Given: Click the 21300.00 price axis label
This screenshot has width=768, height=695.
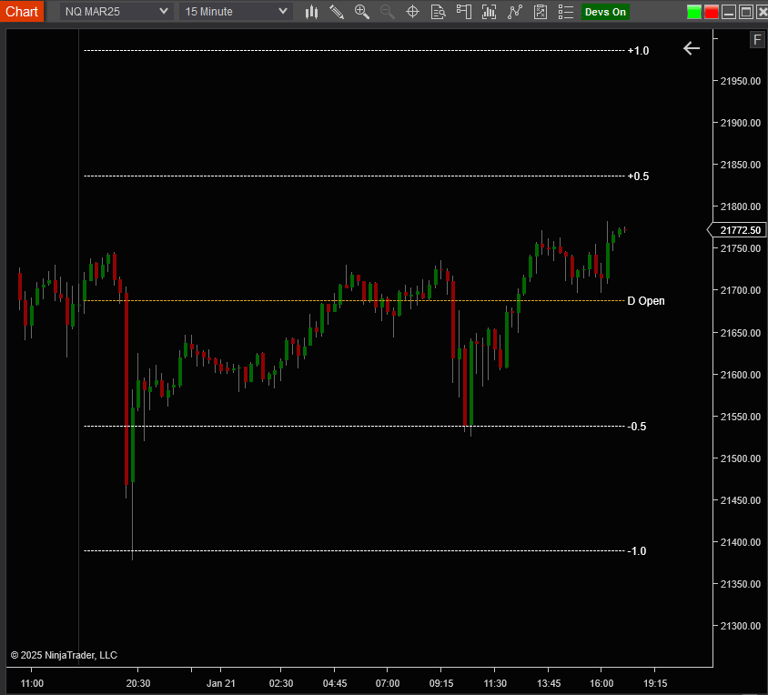Looking at the screenshot, I should click(740, 625).
